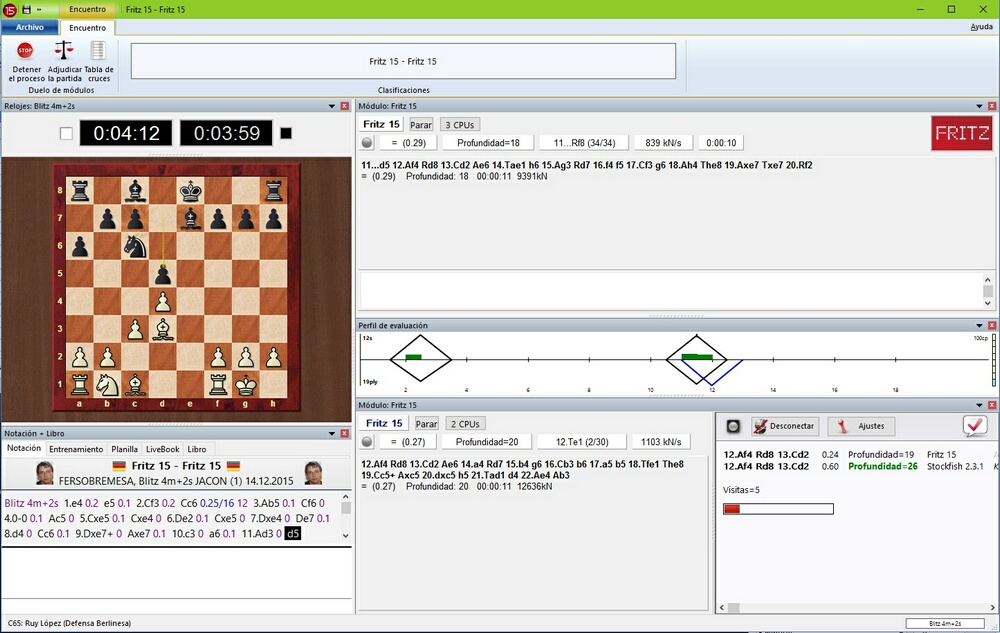The image size is (1000, 633).
Task: Close the top Módulo: Fritz 15 panel
Action: tap(992, 106)
